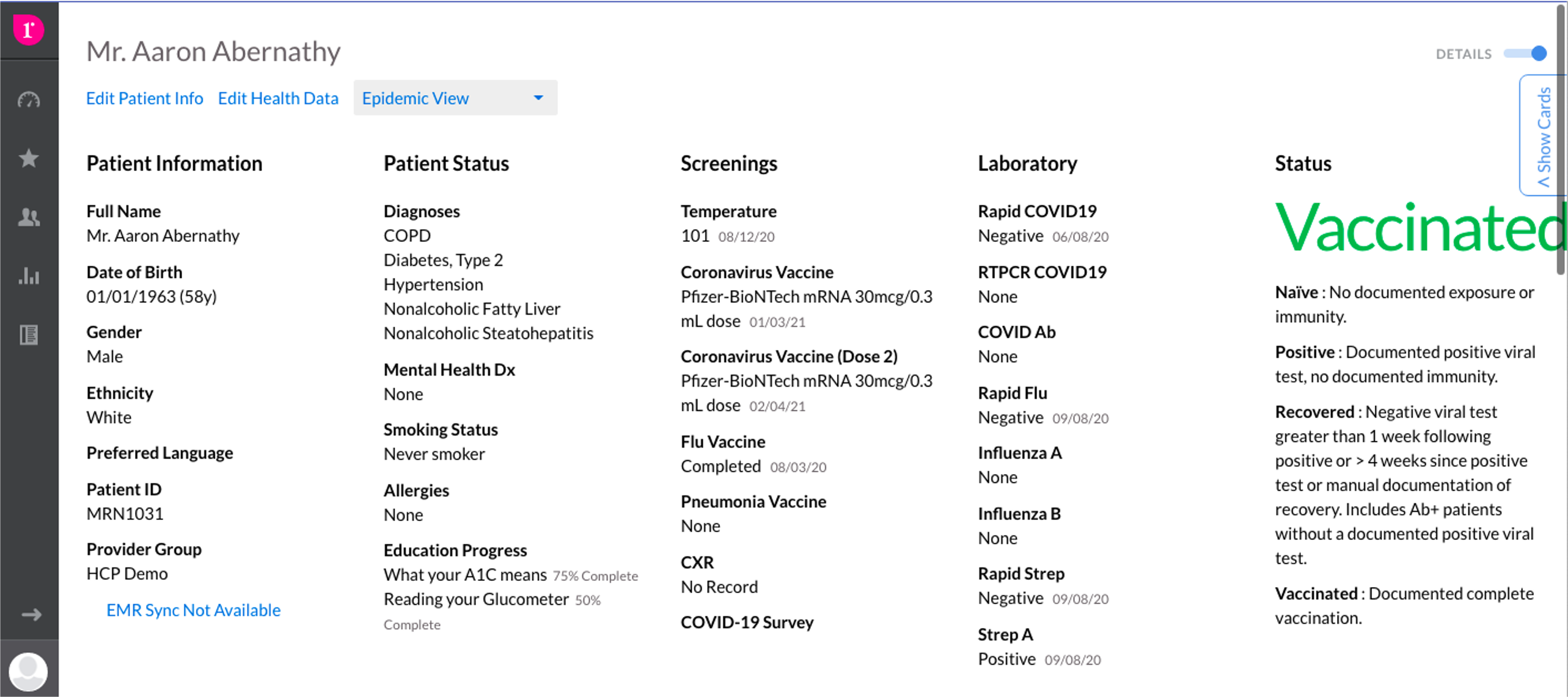Screen dimensions: 1568x697
Task: Click Edit Patient Info link
Action: [x=144, y=98]
